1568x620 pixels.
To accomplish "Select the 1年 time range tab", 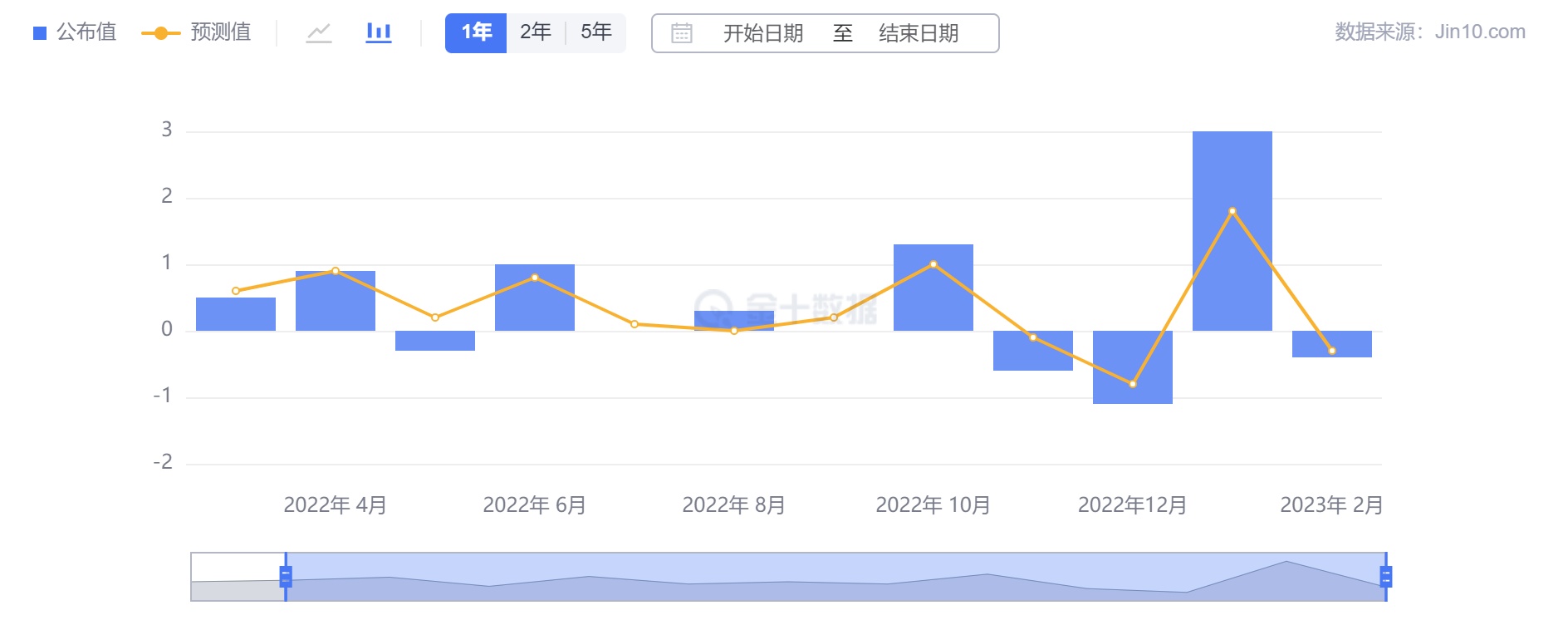I will [476, 33].
